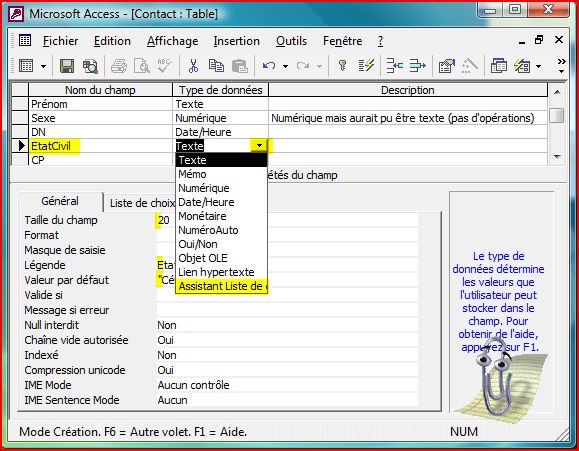Click the Primary Key icon

tap(343, 66)
